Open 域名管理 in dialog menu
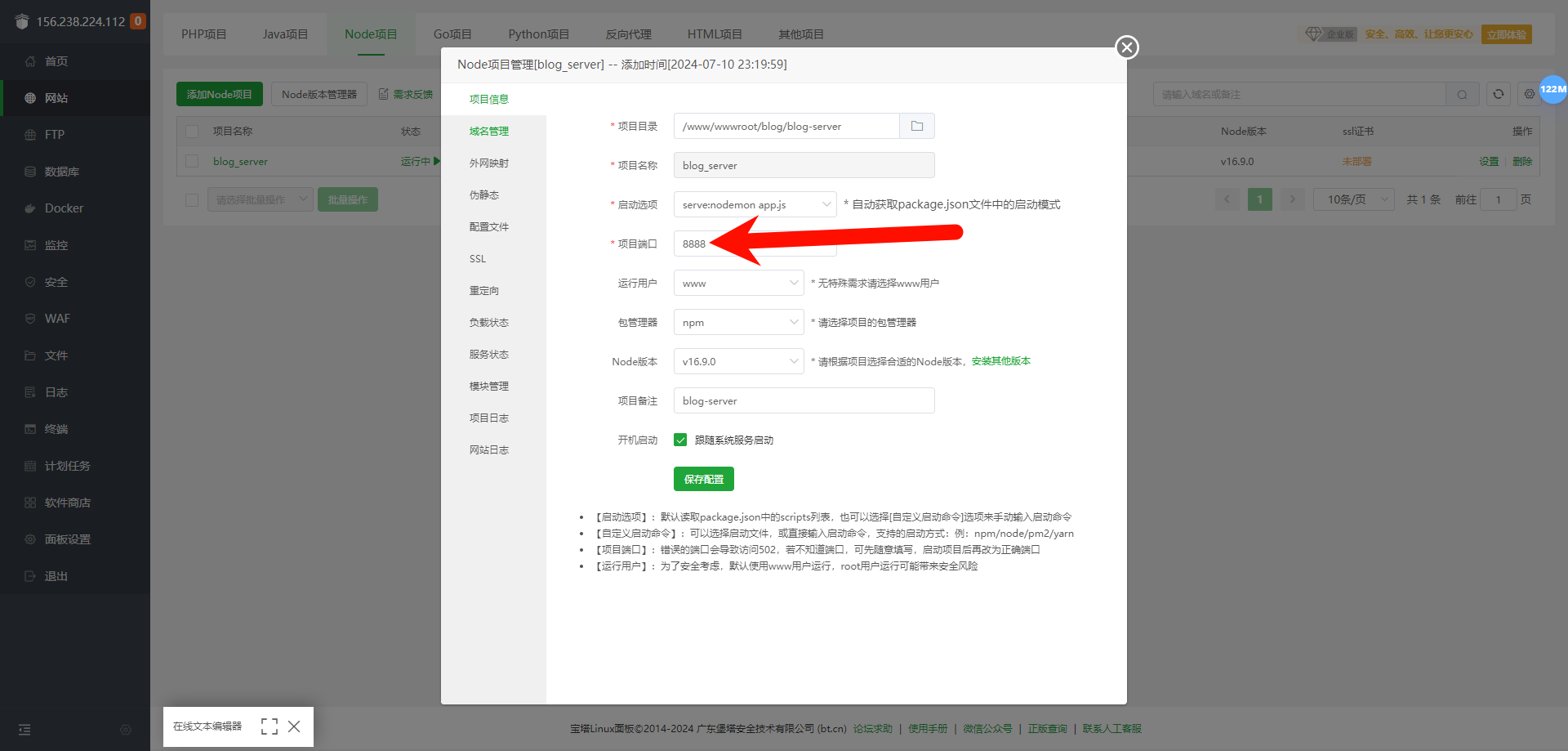The width and height of the screenshot is (1568, 751). point(489,131)
